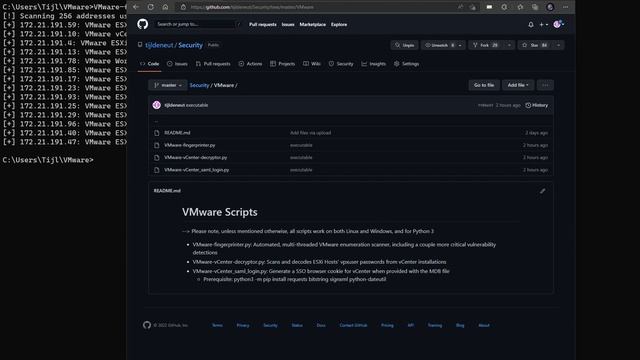Click the GitHub Octocat logo in header
This screenshot has height=360, width=640.
pos(142,24)
